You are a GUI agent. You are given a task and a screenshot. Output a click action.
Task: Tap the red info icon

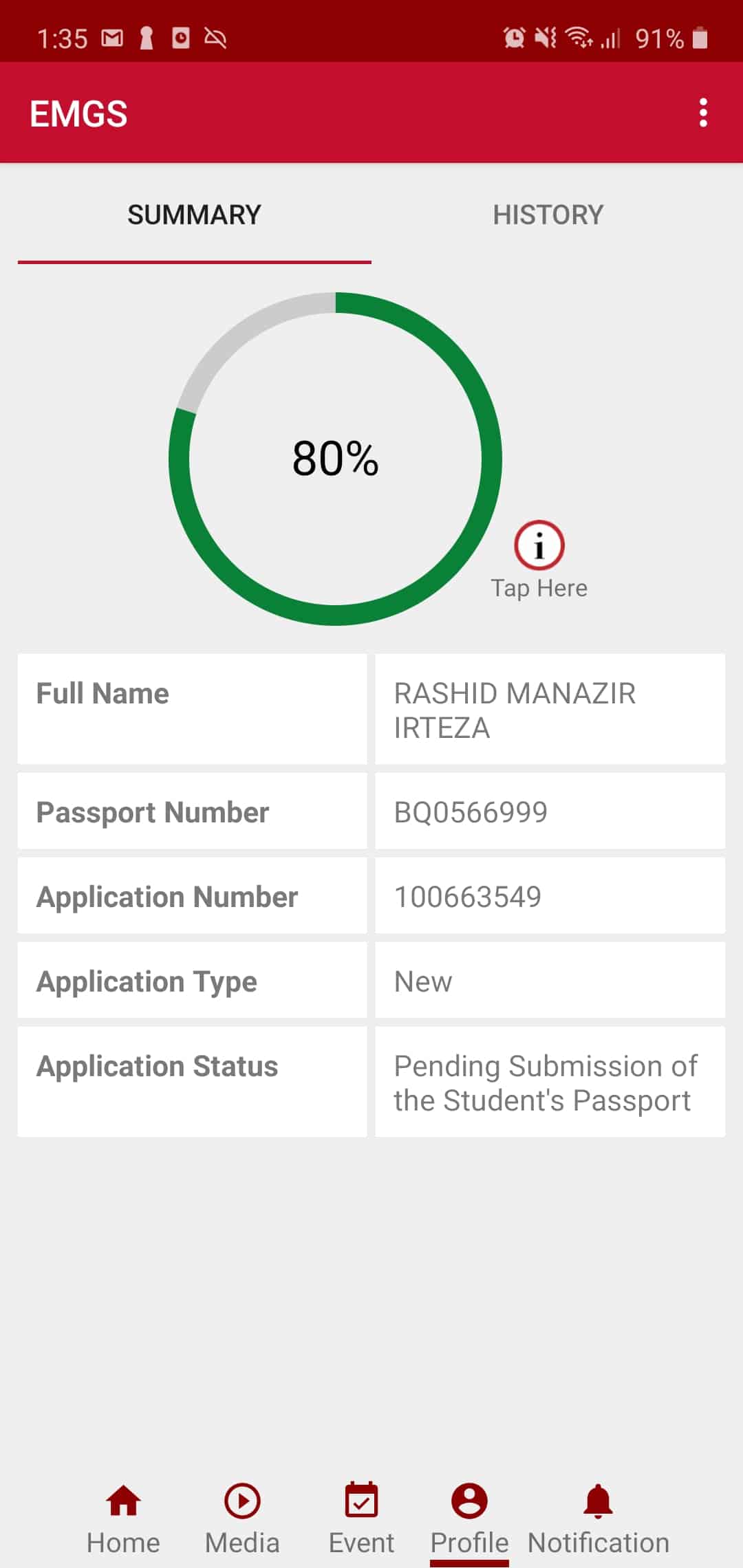point(539,545)
